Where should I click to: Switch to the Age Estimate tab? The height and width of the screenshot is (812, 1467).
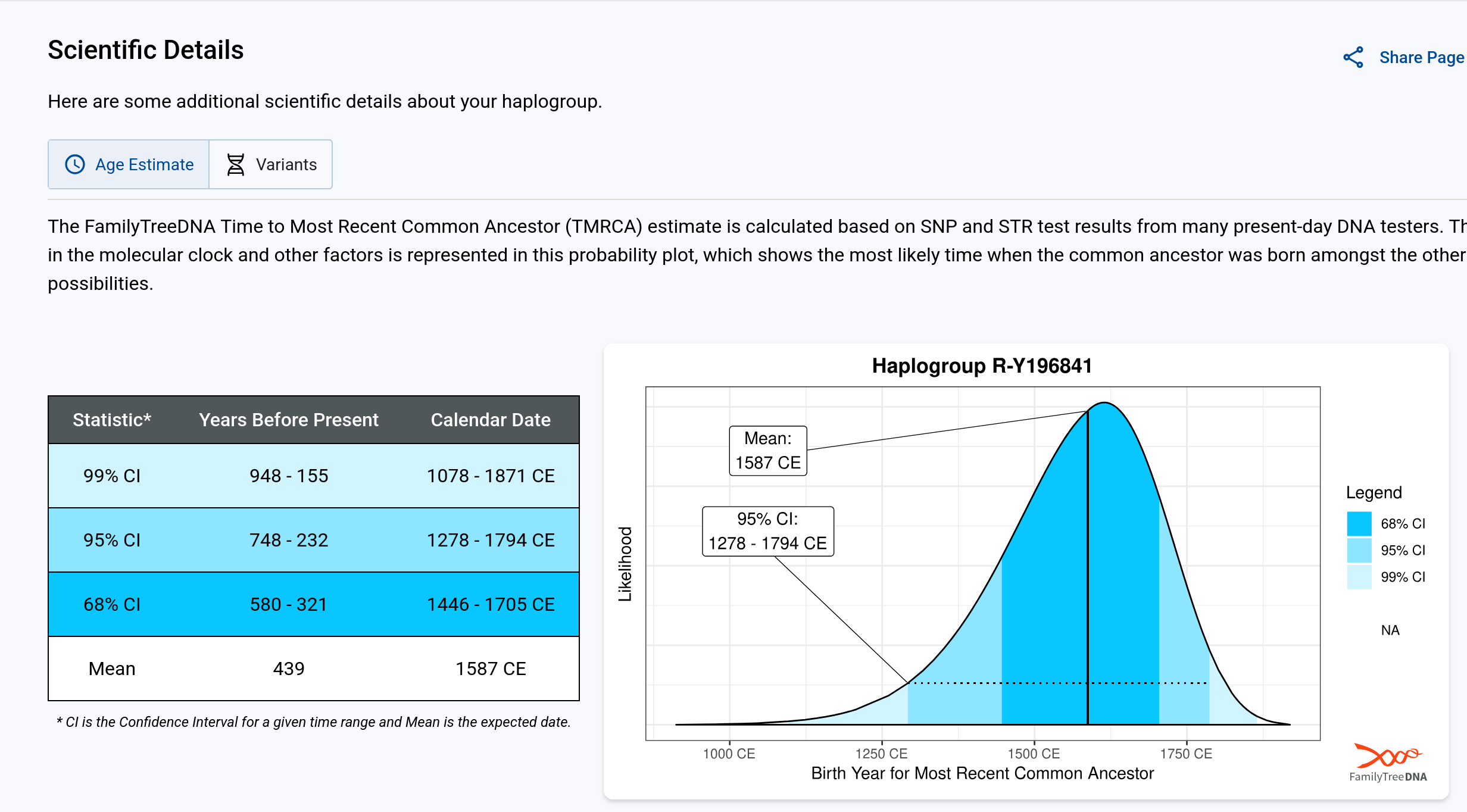point(144,164)
